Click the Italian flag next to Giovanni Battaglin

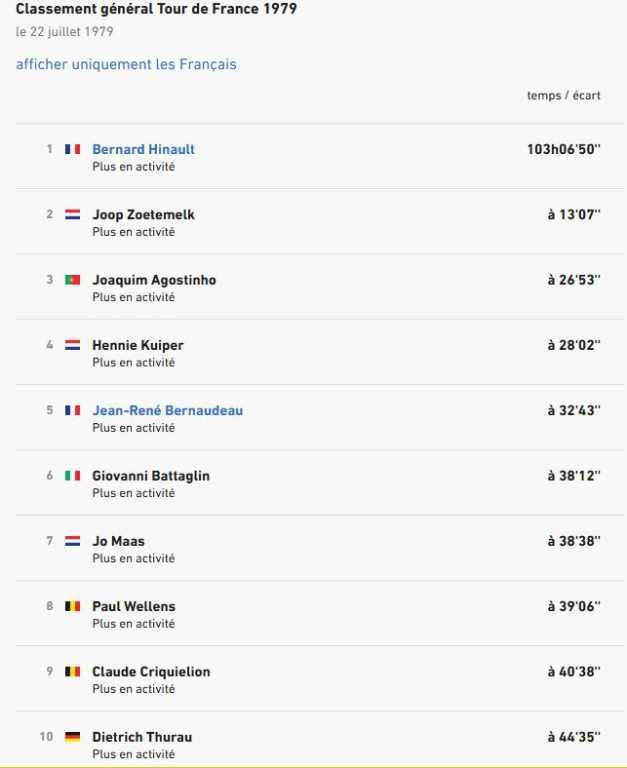[72, 476]
